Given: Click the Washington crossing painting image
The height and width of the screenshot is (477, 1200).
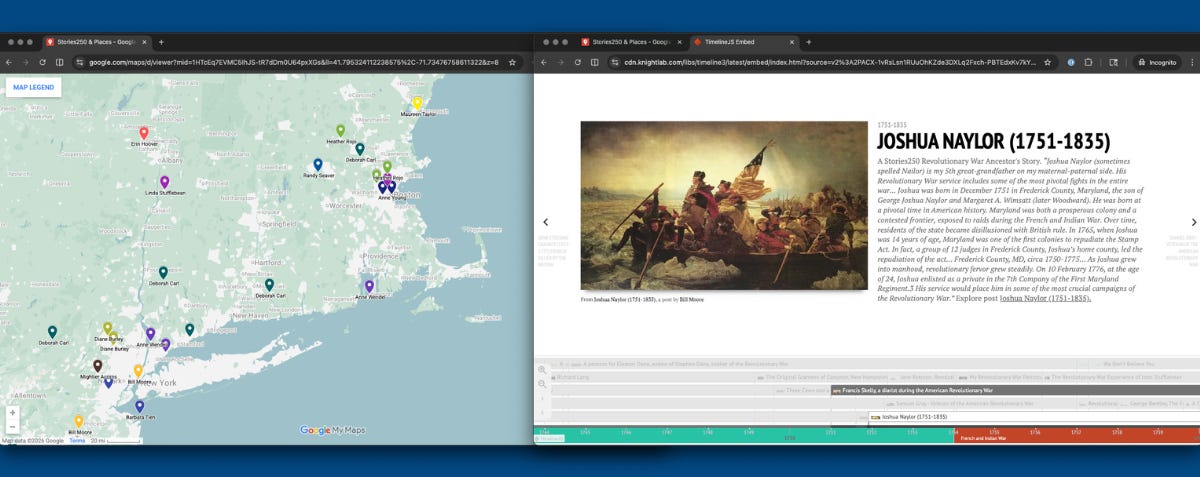Looking at the screenshot, I should [724, 206].
